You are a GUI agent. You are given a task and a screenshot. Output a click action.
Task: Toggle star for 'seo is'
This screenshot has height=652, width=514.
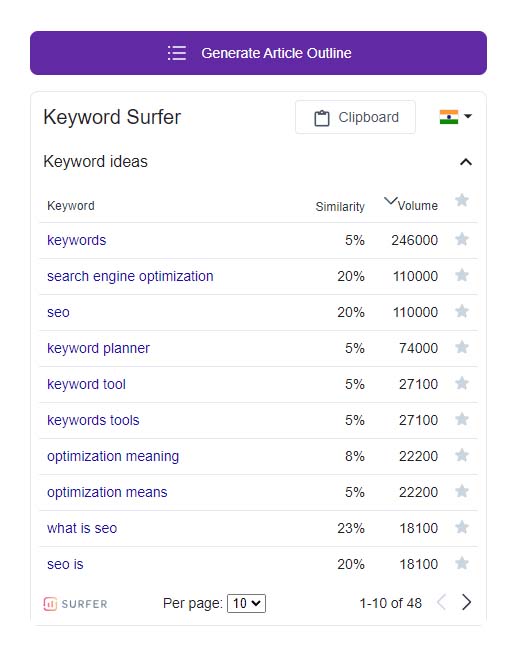[x=462, y=563]
